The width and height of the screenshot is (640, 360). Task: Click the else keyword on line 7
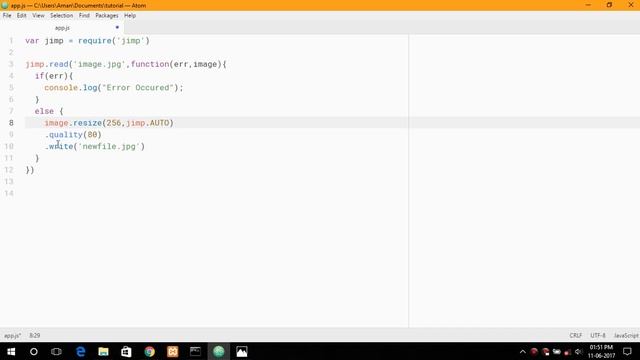(x=44, y=111)
